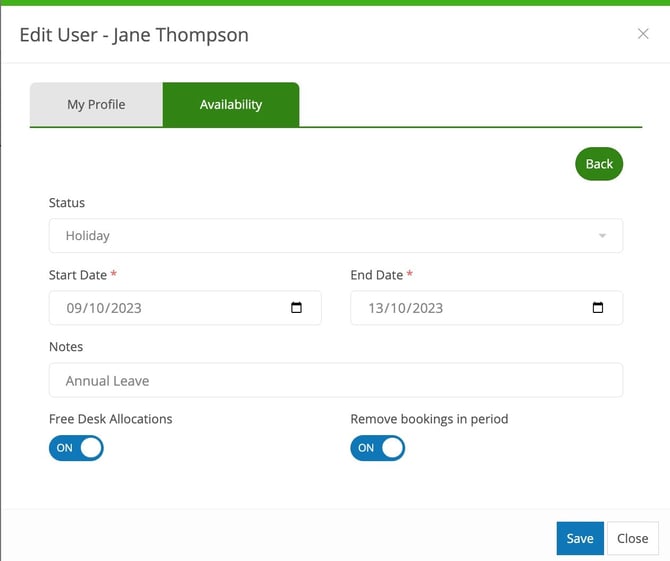Image resolution: width=670 pixels, height=561 pixels.
Task: Open the End Date calendar picker icon
Action: click(598, 308)
